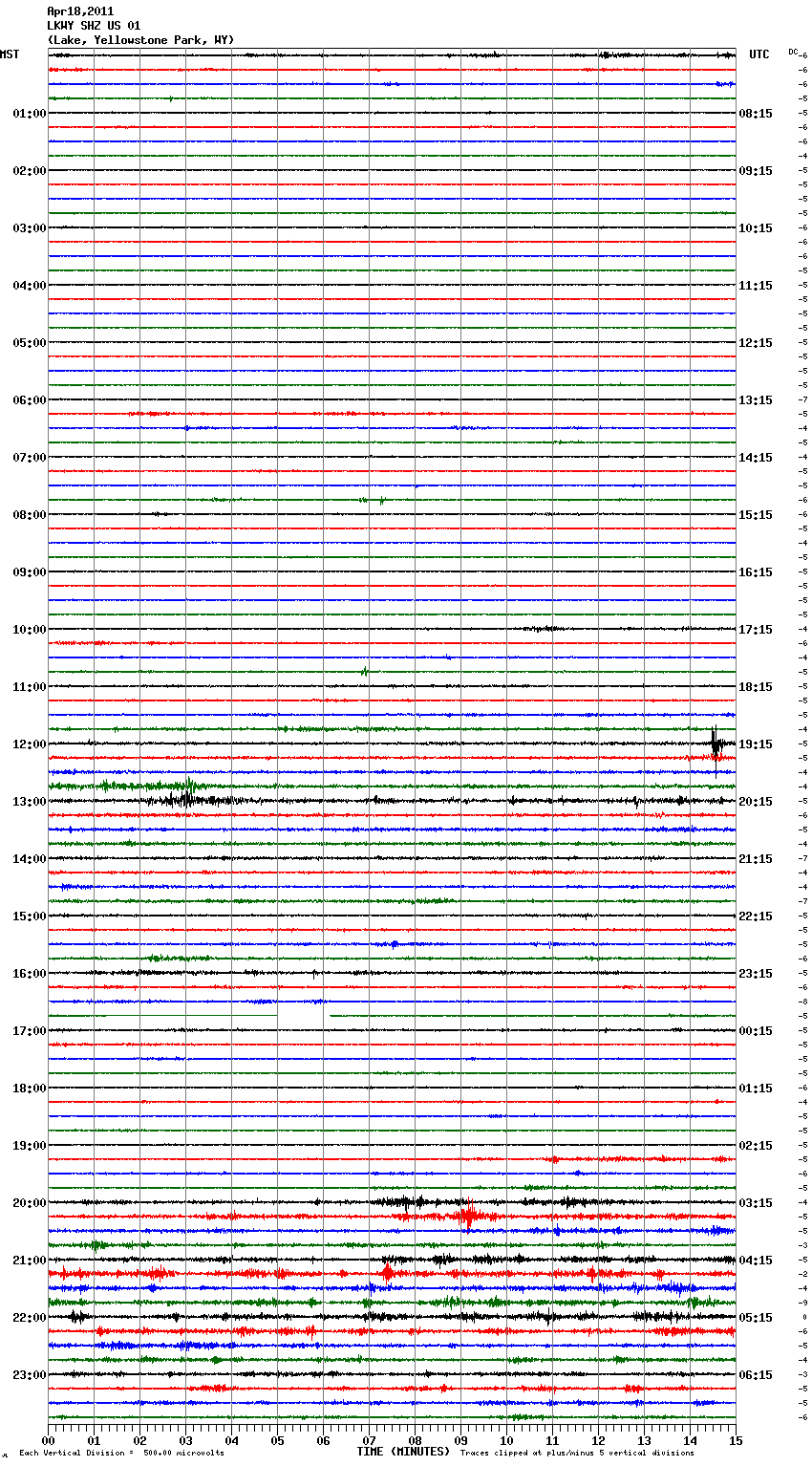Click the blank data gap before 17:00
812x1466 pixels.
tap(301, 1014)
